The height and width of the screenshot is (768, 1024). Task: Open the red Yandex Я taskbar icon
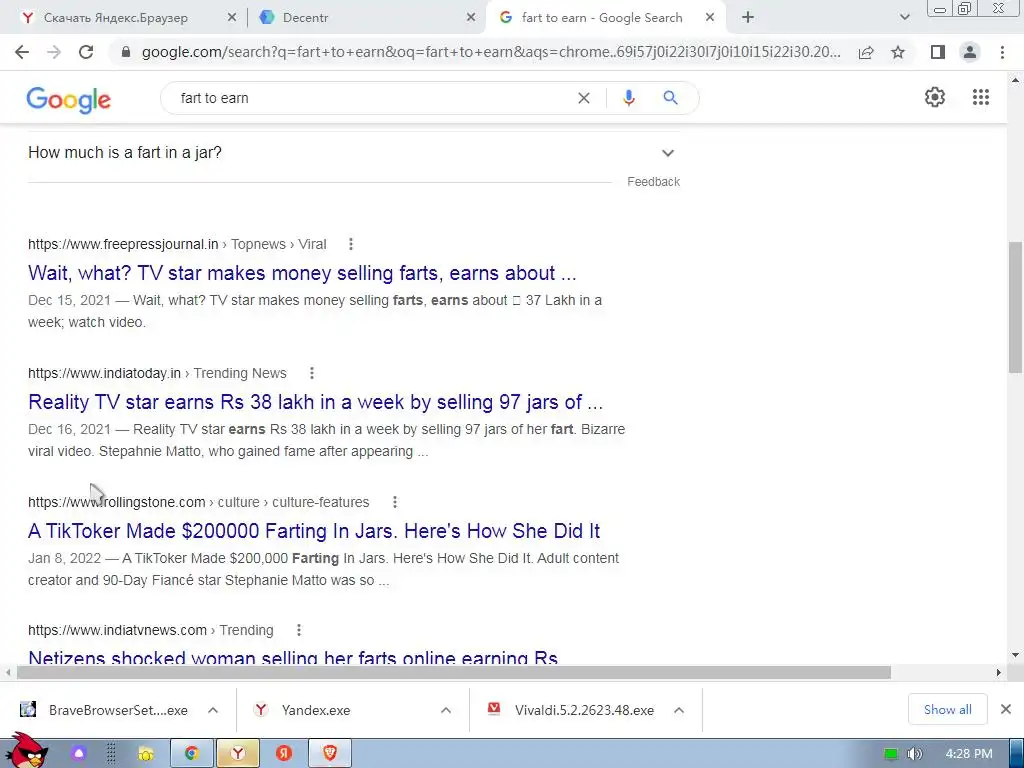click(x=283, y=754)
